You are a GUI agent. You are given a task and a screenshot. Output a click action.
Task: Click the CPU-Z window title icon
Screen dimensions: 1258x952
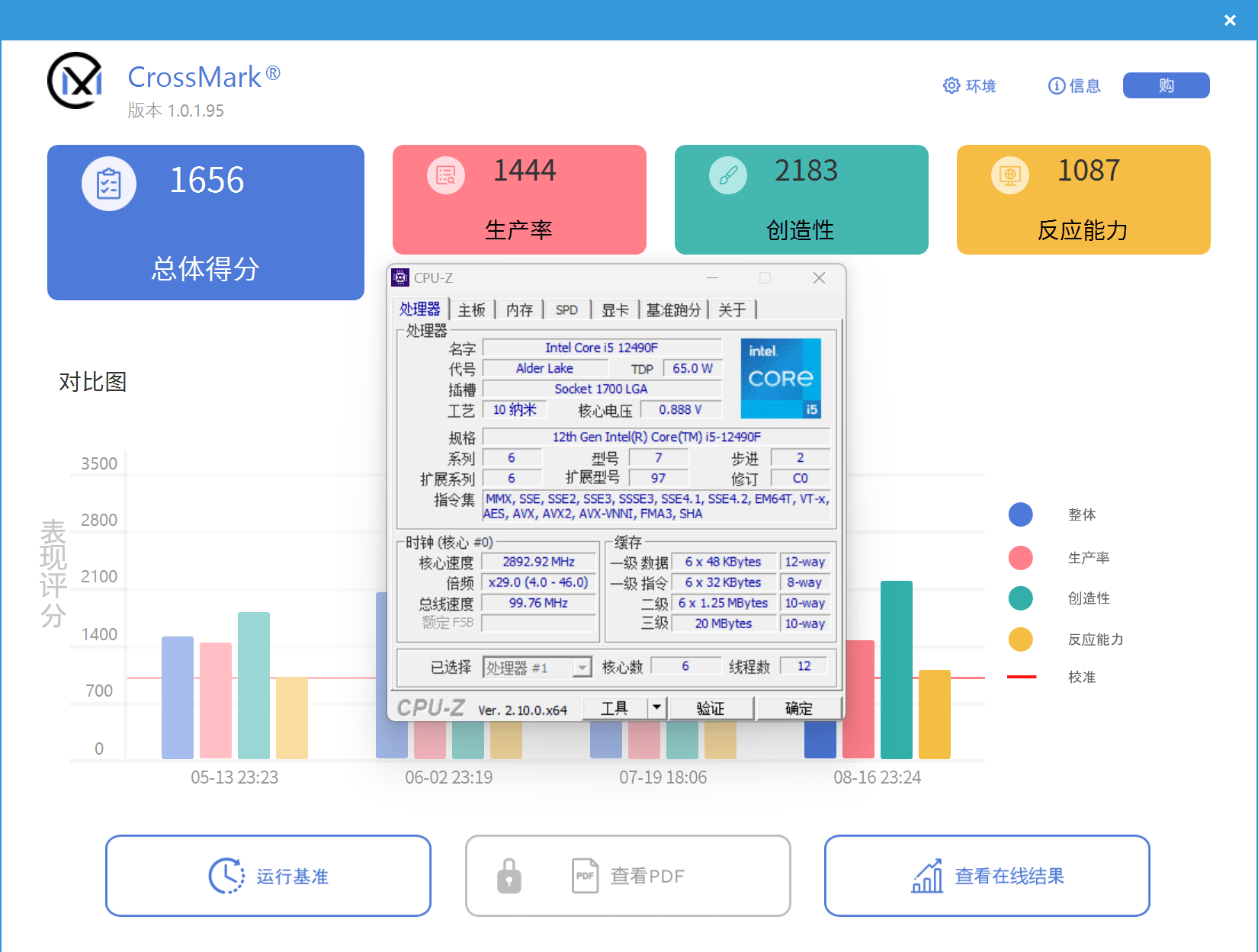[x=401, y=277]
